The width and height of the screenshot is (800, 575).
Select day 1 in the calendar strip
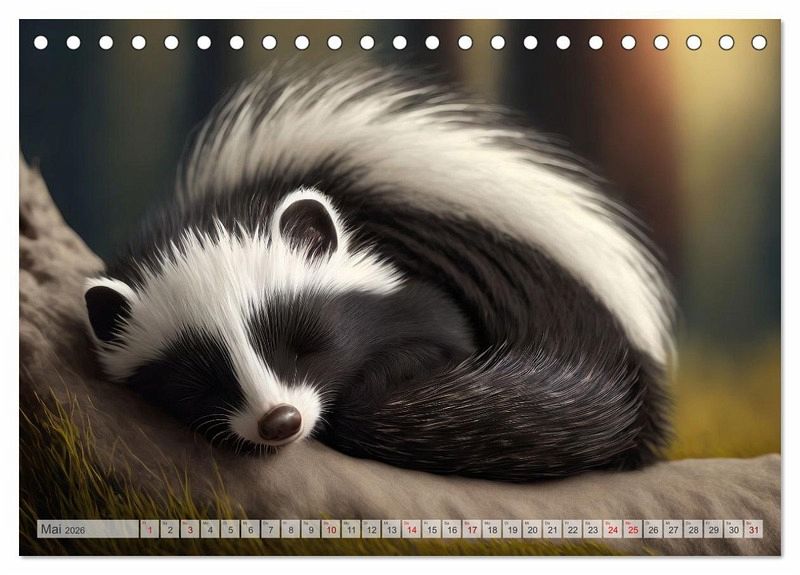coord(149,530)
